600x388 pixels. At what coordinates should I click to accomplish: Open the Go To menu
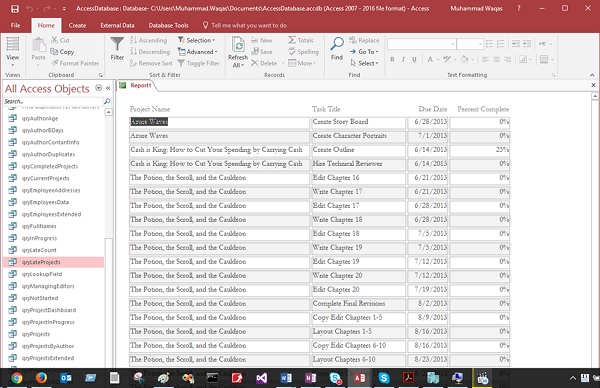(x=364, y=52)
